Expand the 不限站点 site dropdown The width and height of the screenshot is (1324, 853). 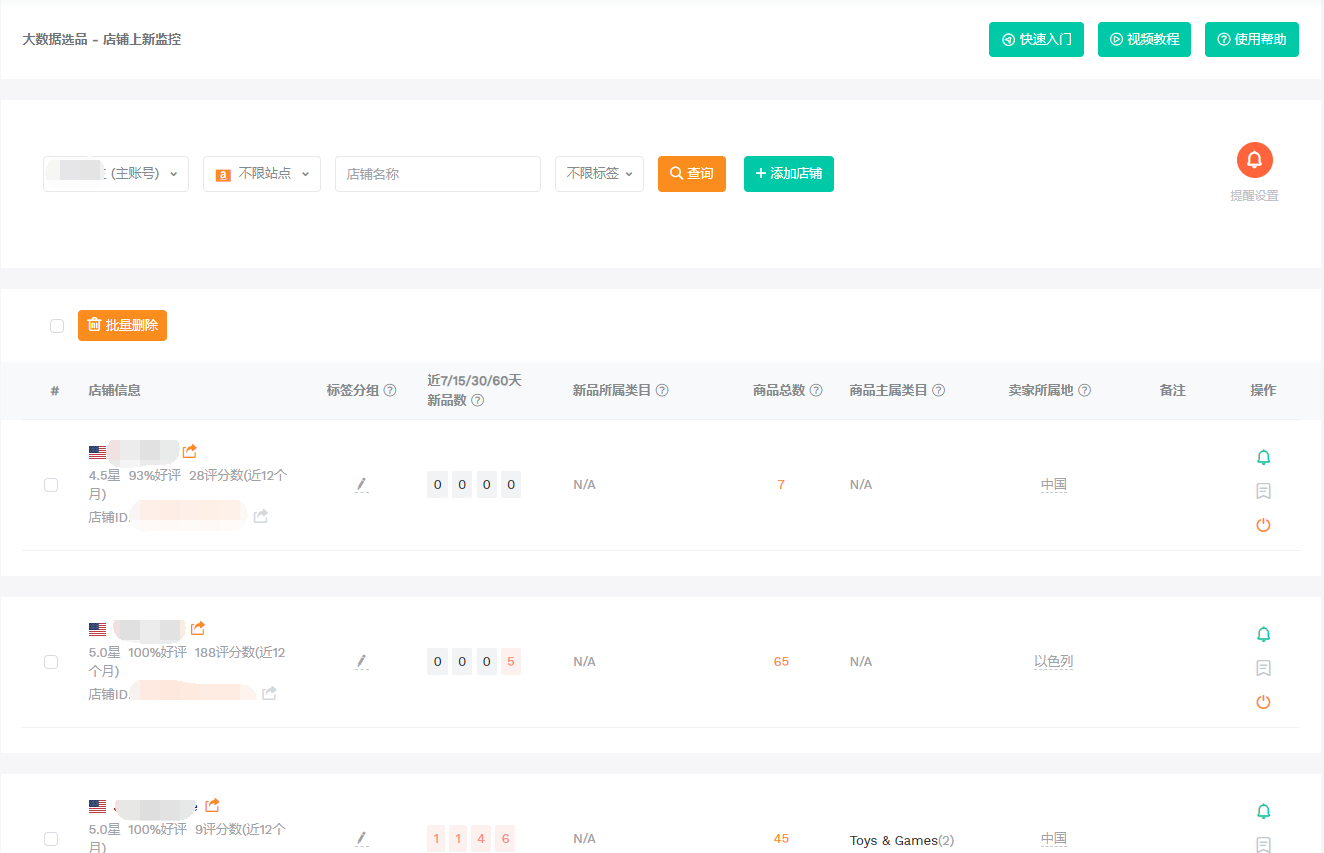coord(262,174)
